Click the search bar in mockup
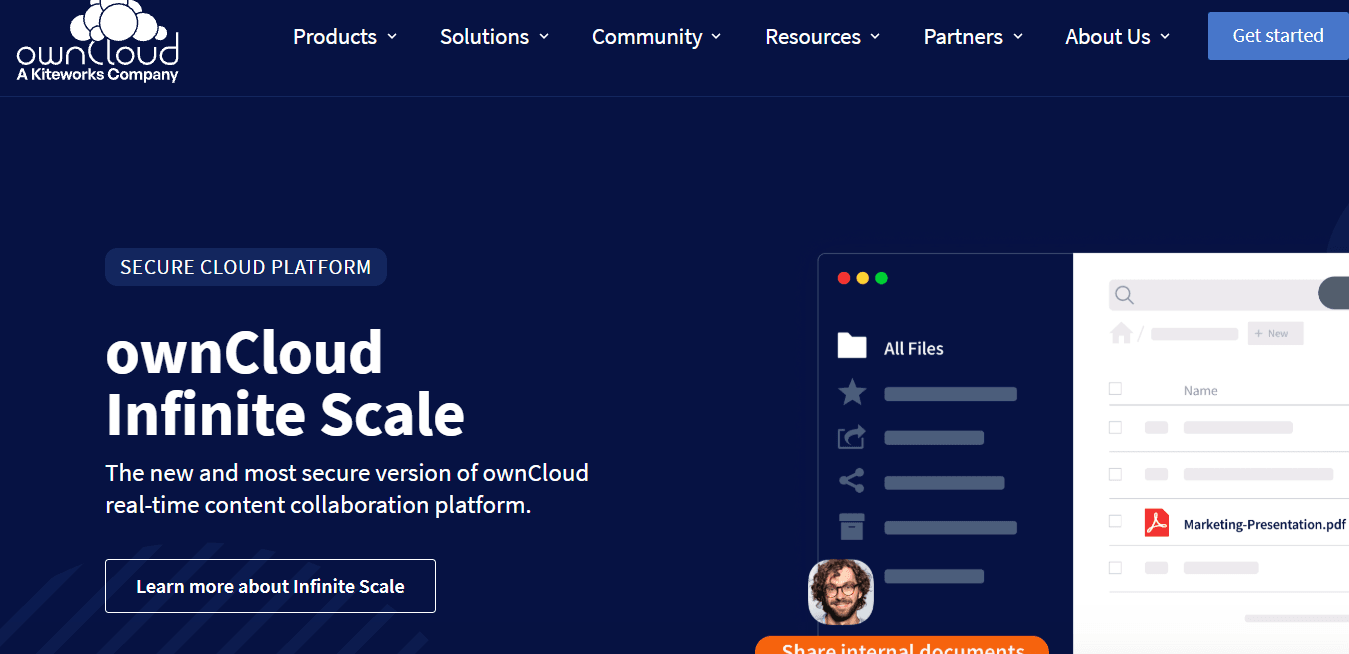Viewport: 1349px width, 654px height. click(x=1228, y=295)
